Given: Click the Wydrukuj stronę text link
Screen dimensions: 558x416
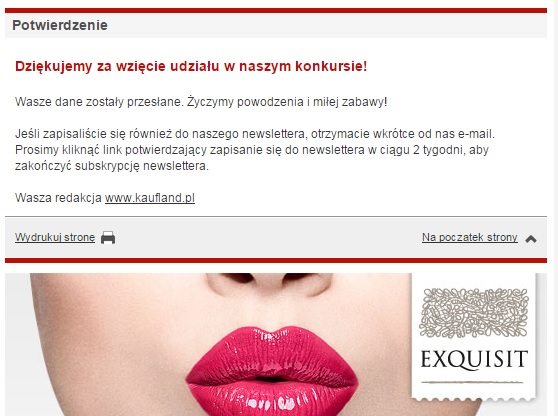Looking at the screenshot, I should [55, 237].
